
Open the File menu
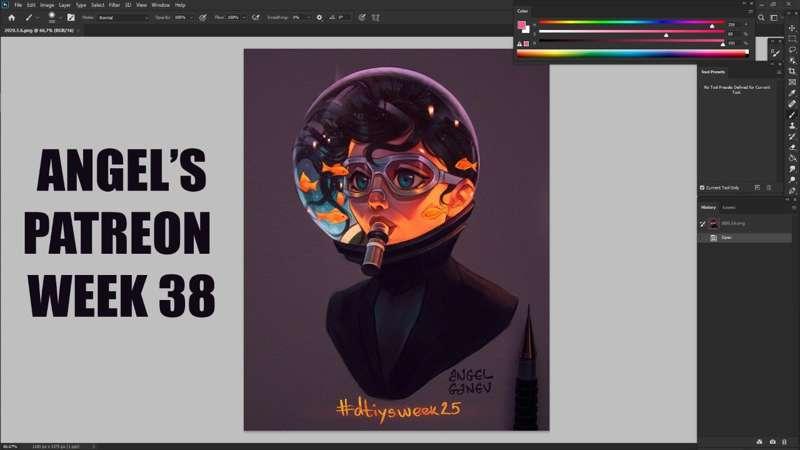(x=18, y=5)
